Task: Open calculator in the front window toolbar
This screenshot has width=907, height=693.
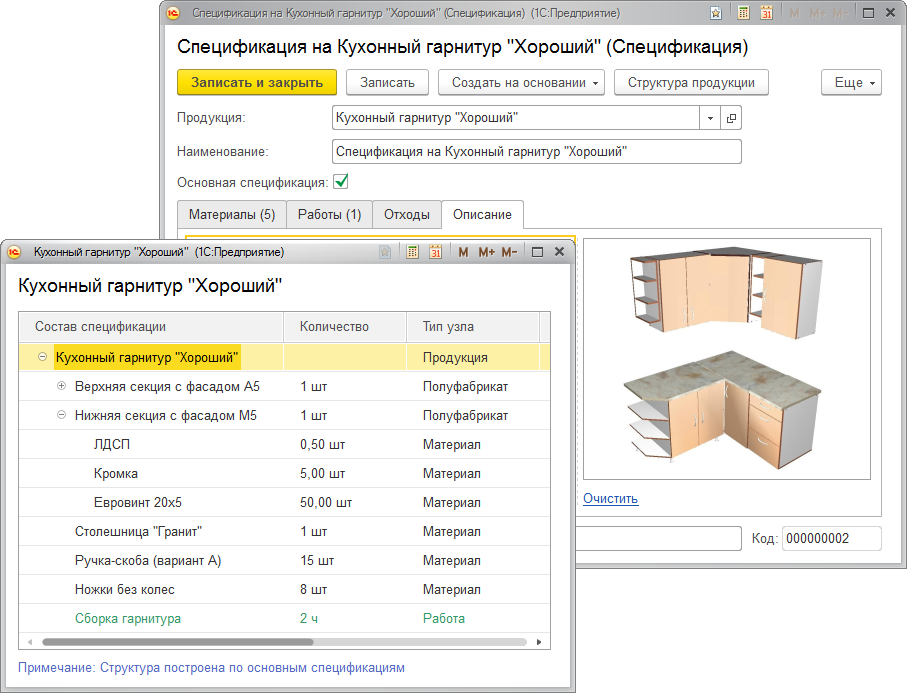Action: tap(412, 252)
